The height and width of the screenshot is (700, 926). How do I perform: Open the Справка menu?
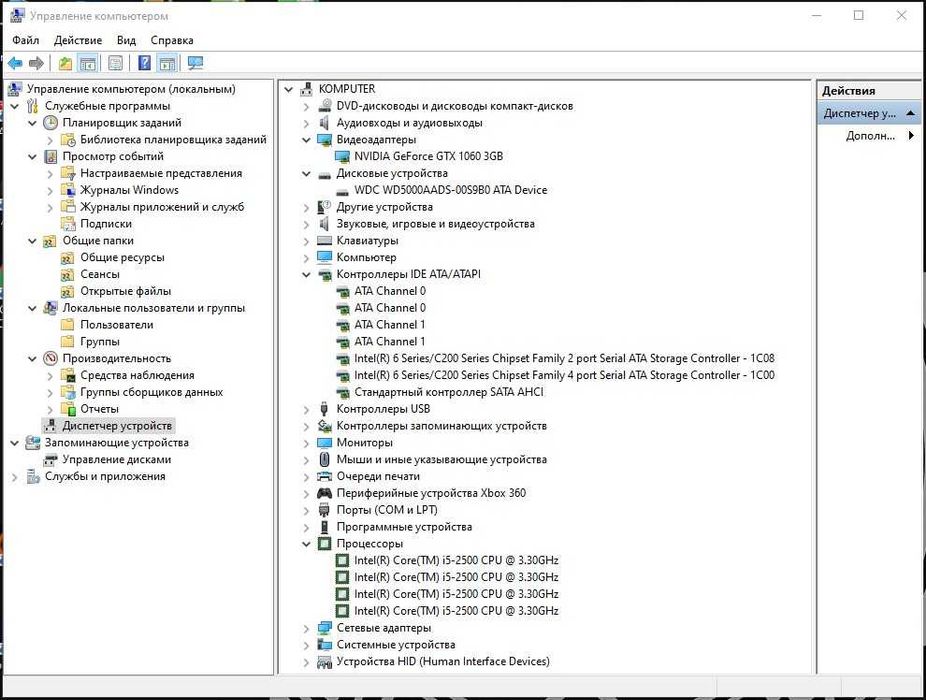[172, 40]
